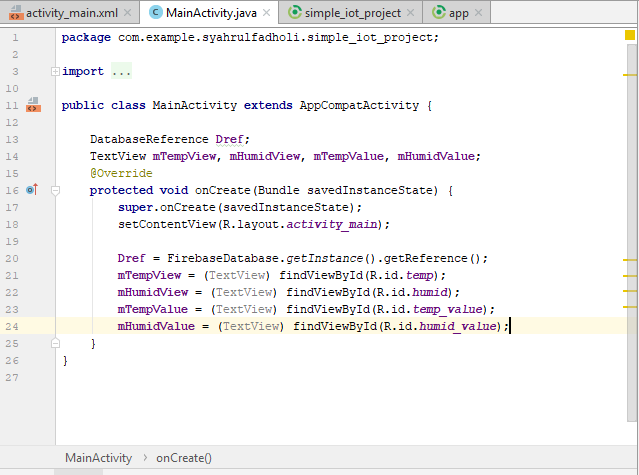Jump to warning stripe marker for line 23
The height and width of the screenshot is (475, 639).
(x=630, y=306)
